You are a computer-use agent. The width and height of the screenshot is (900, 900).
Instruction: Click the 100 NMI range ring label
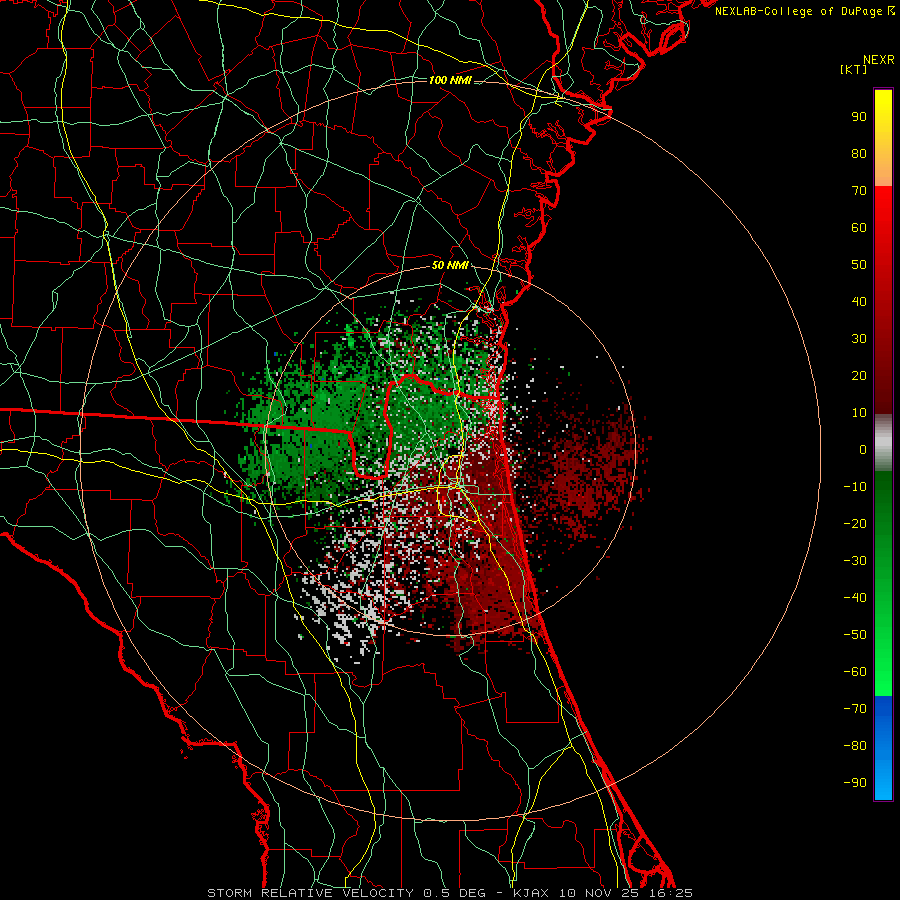[450, 80]
